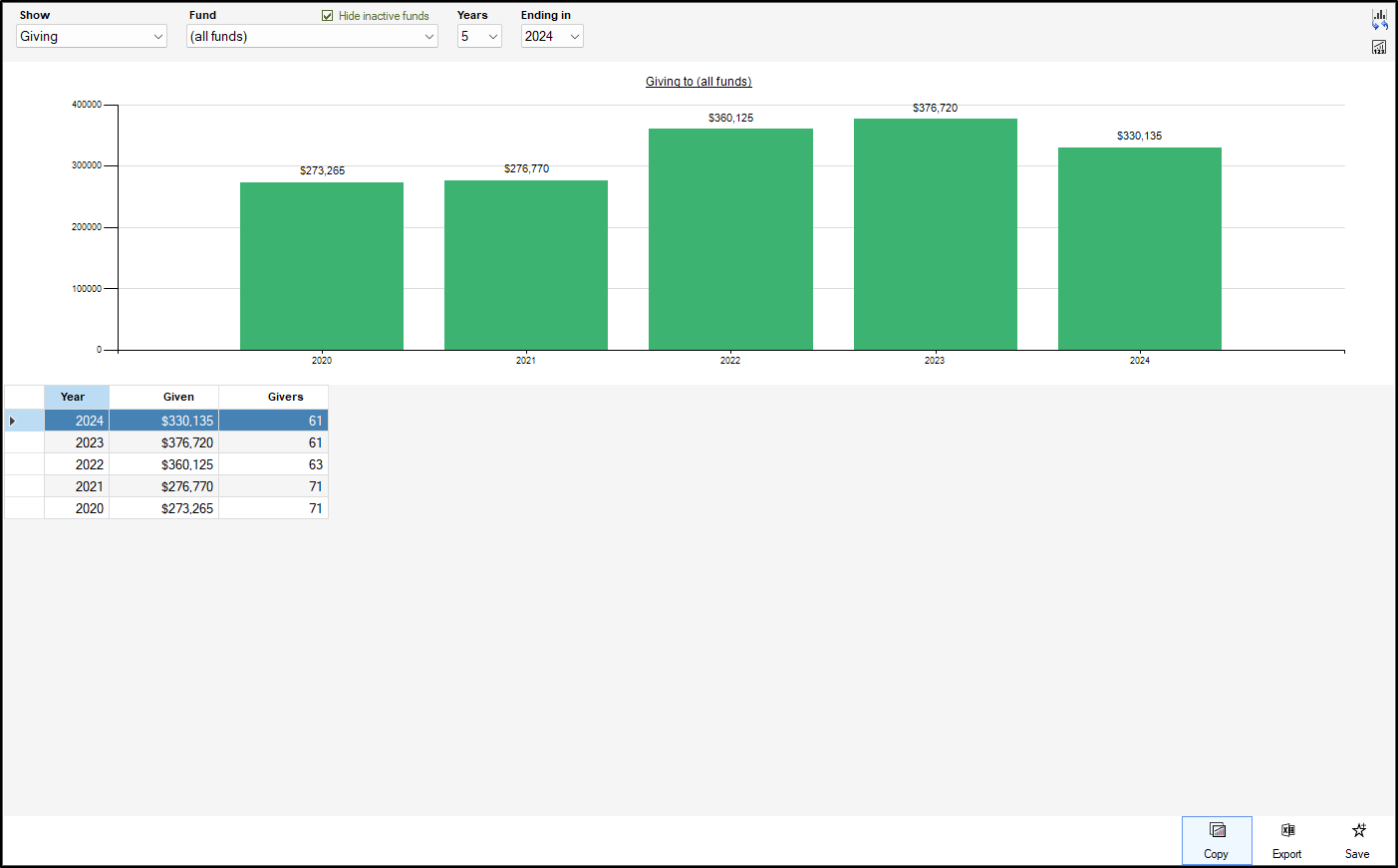Expand the Fund dropdown showing all funds

(x=312, y=37)
